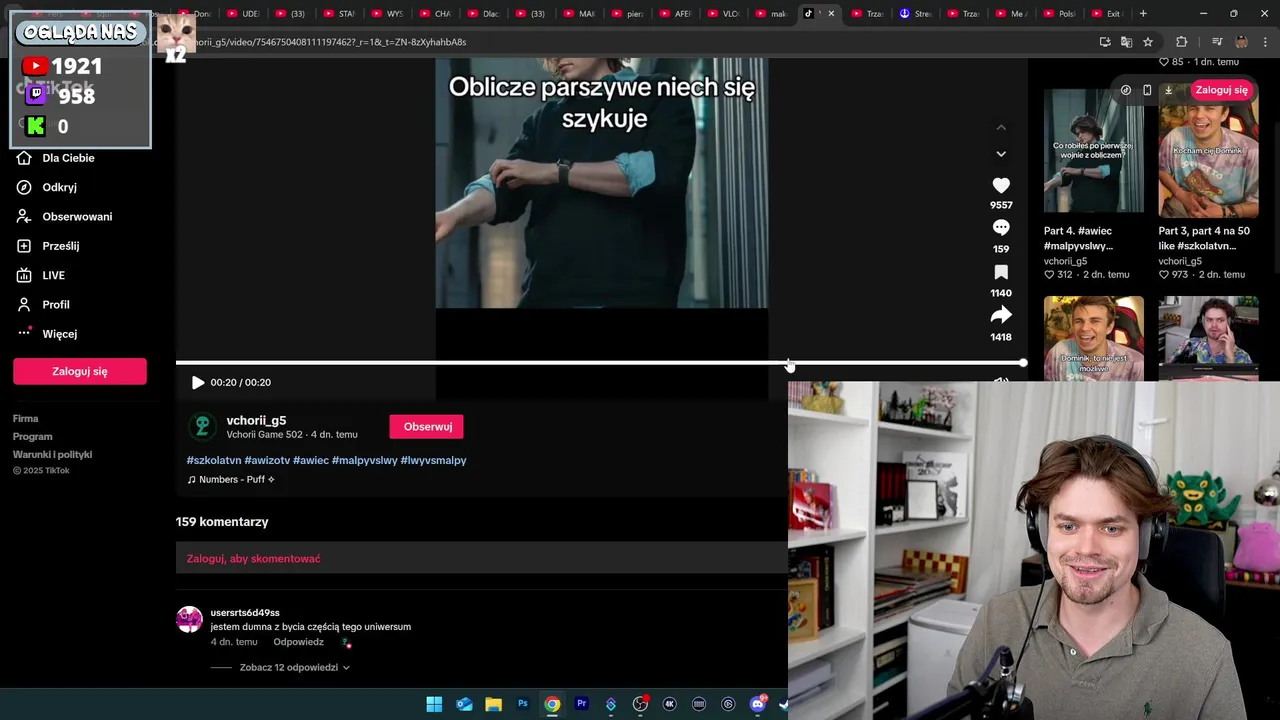This screenshot has height=720, width=1280.
Task: Open #szkolatvn hashtag
Action: pyautogui.click(x=214, y=460)
